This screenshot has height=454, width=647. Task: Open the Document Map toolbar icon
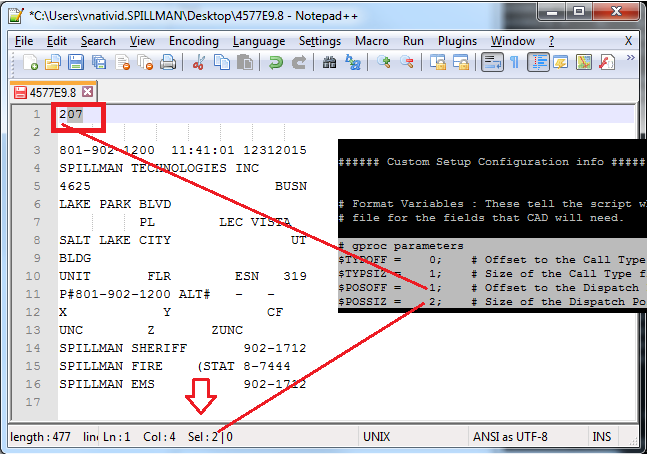(584, 63)
